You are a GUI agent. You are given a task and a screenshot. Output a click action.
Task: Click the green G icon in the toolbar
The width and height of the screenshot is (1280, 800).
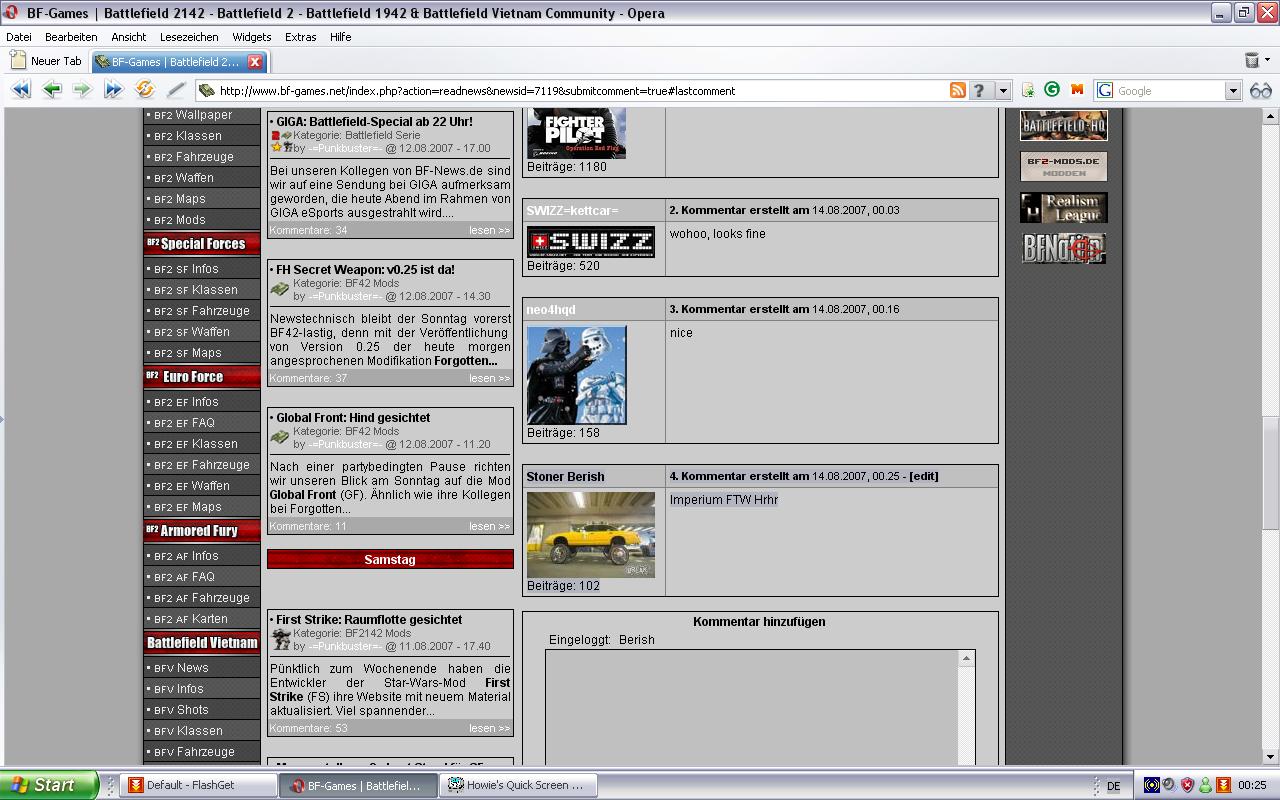[1052, 89]
